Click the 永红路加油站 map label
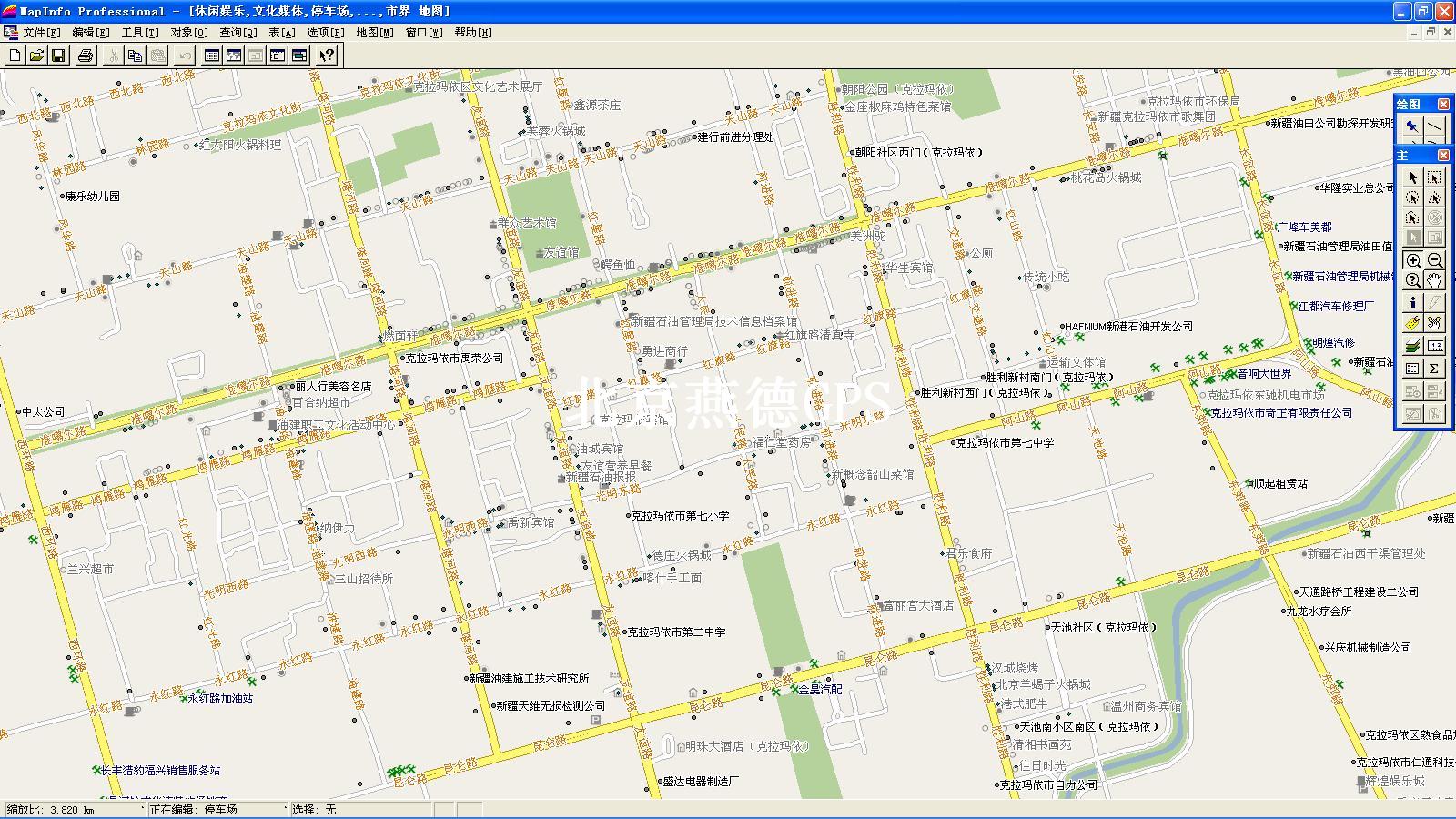 [x=220, y=699]
